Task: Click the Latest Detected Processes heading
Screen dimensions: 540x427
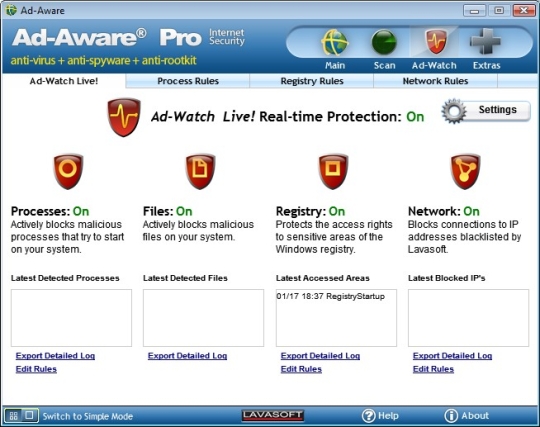Action: click(65, 278)
